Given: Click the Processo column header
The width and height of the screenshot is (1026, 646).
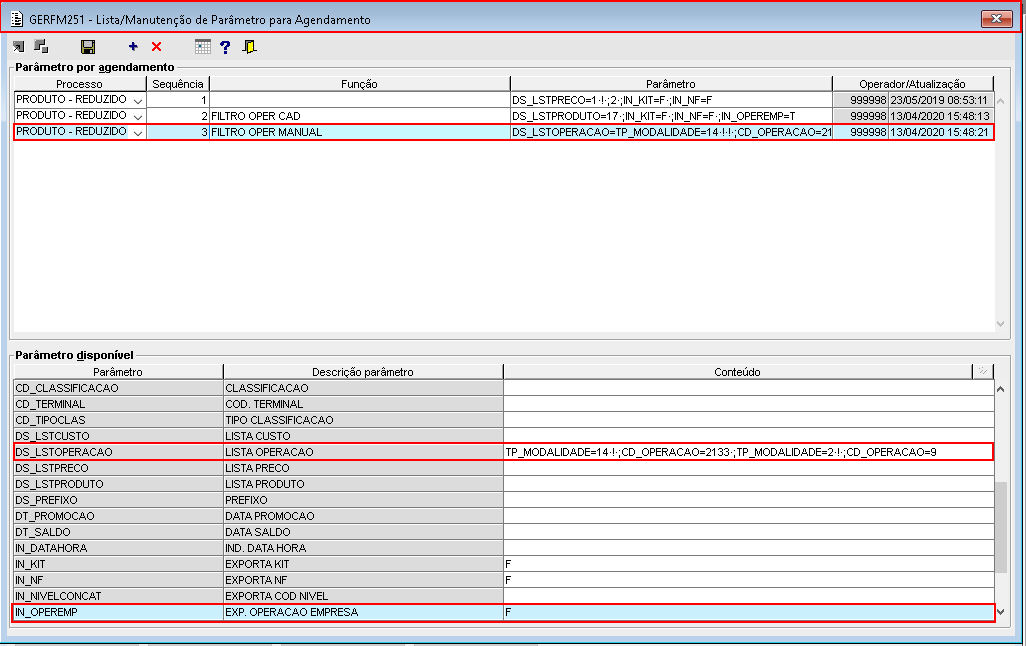Looking at the screenshot, I should [80, 84].
